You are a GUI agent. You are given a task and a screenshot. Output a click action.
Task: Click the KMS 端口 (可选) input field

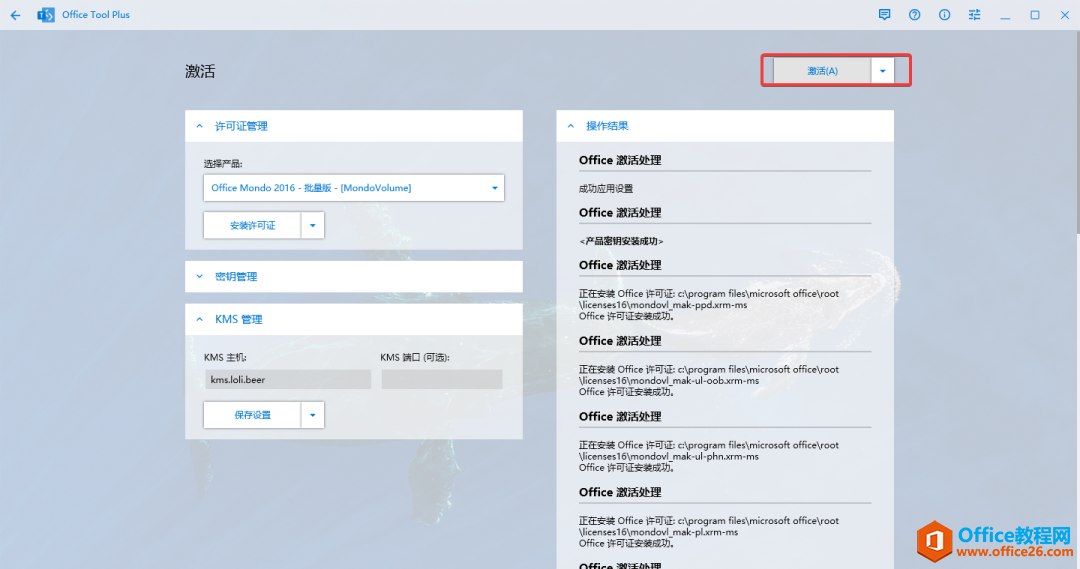(442, 380)
